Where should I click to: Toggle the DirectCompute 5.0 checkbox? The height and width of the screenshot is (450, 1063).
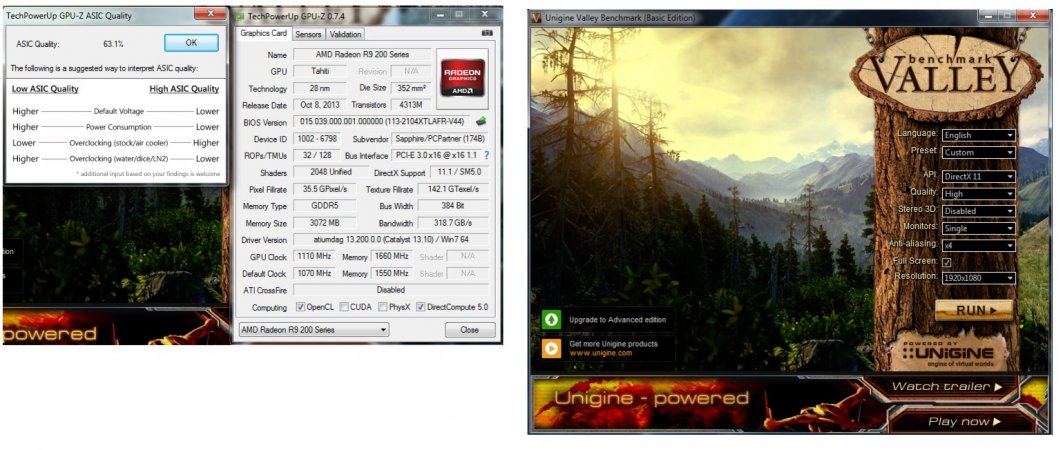point(420,307)
